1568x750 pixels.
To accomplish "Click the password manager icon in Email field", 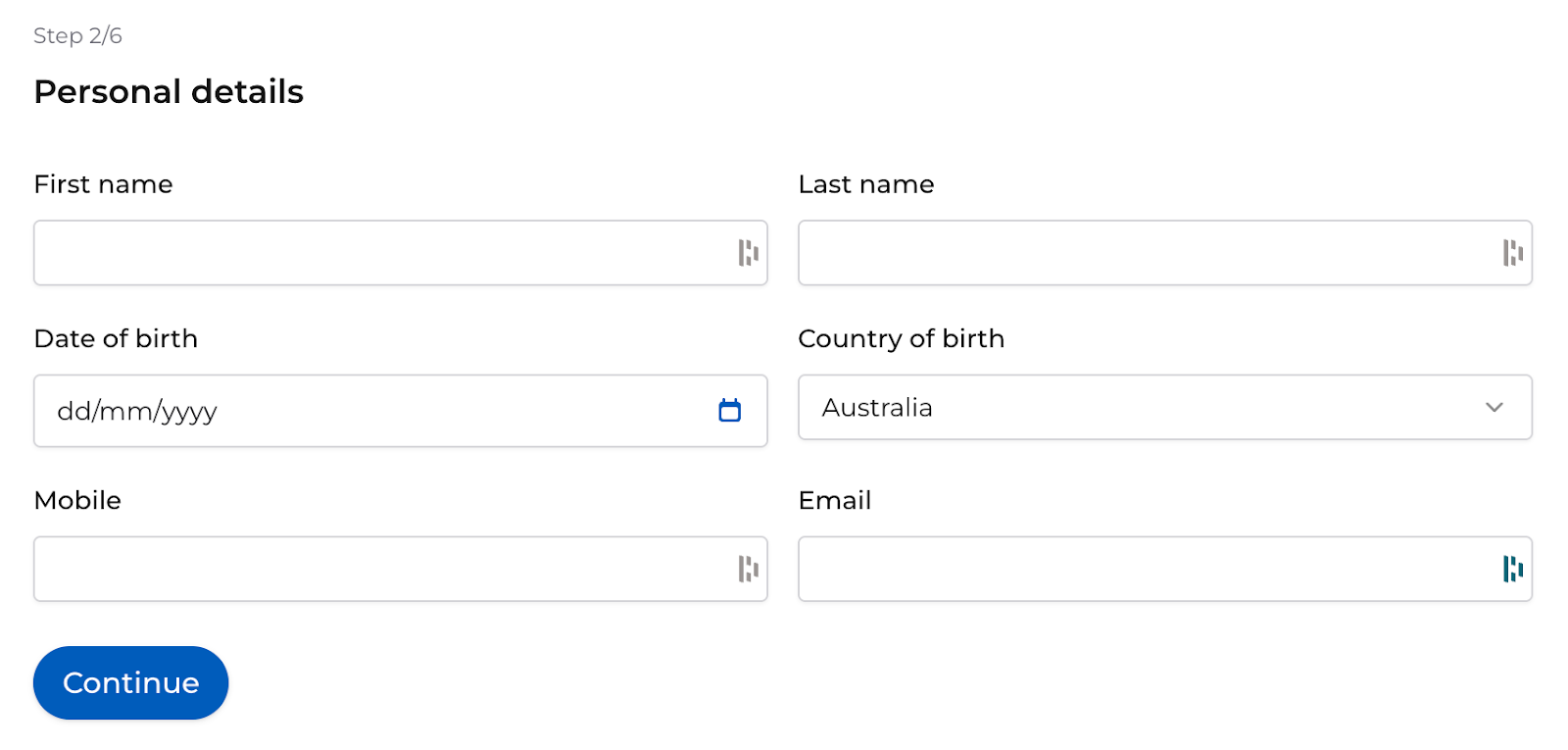I will tap(1512, 569).
